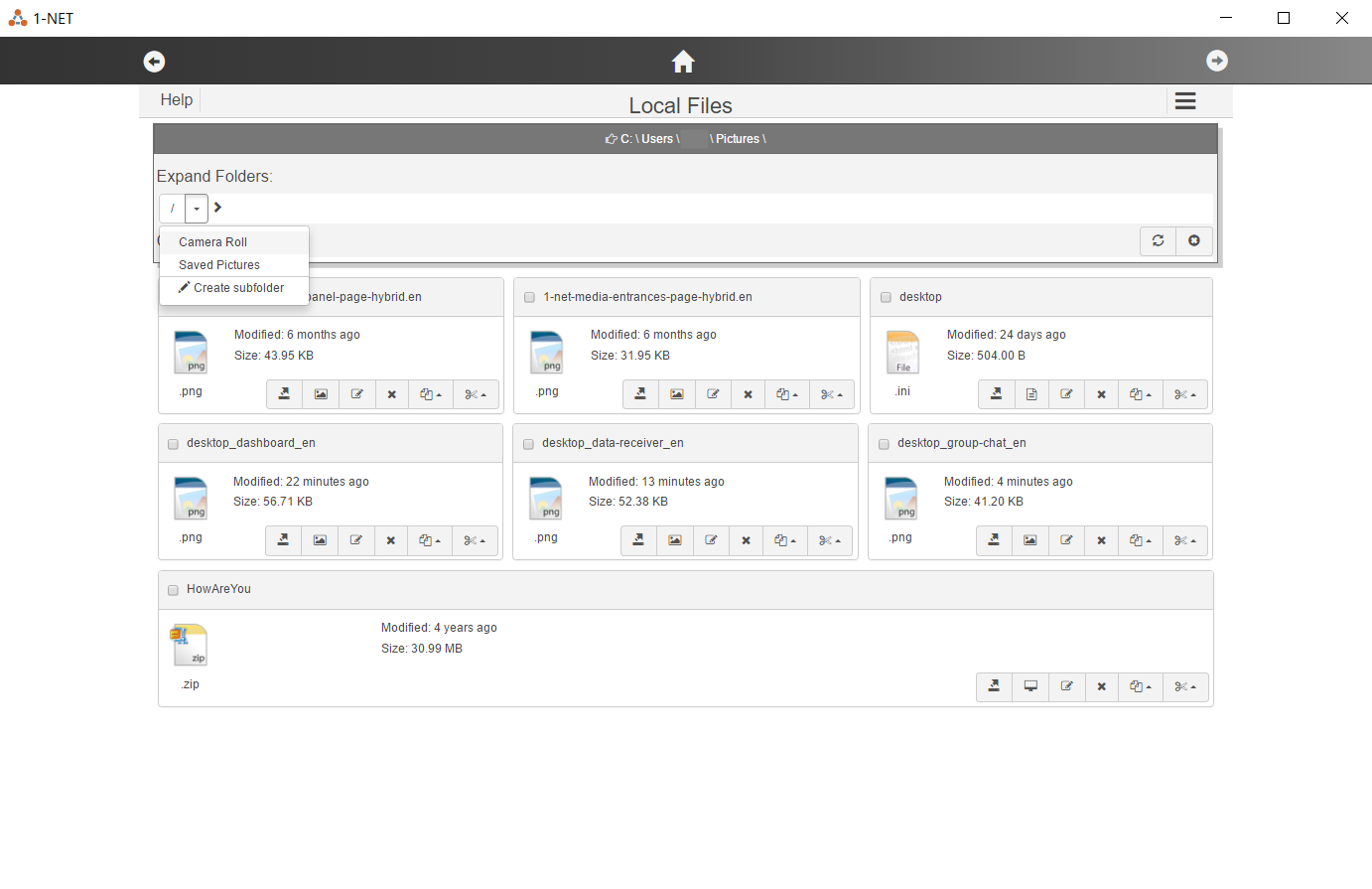Click the monitor icon for HowAreYou zip
The width and height of the screenshot is (1372, 889).
tap(1030, 686)
